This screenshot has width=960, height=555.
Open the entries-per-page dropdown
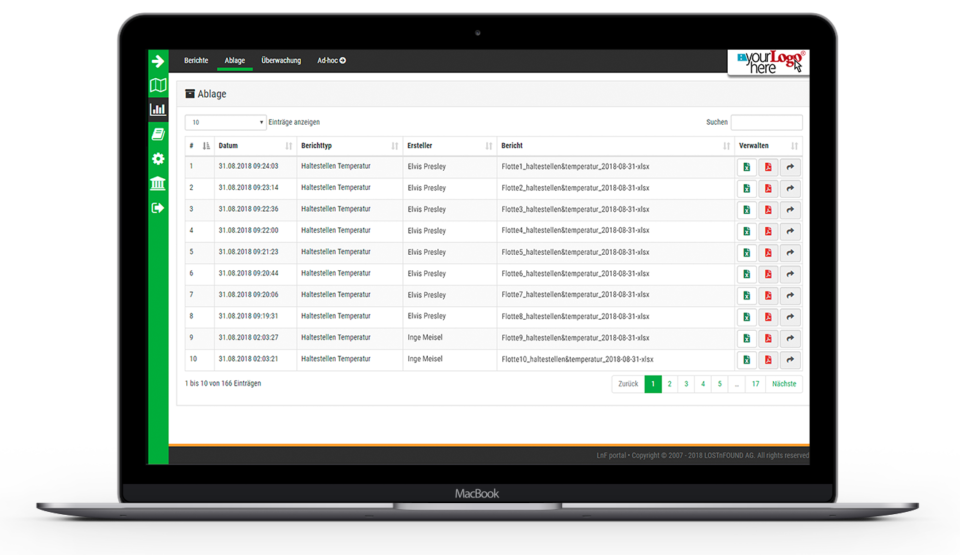pyautogui.click(x=225, y=122)
